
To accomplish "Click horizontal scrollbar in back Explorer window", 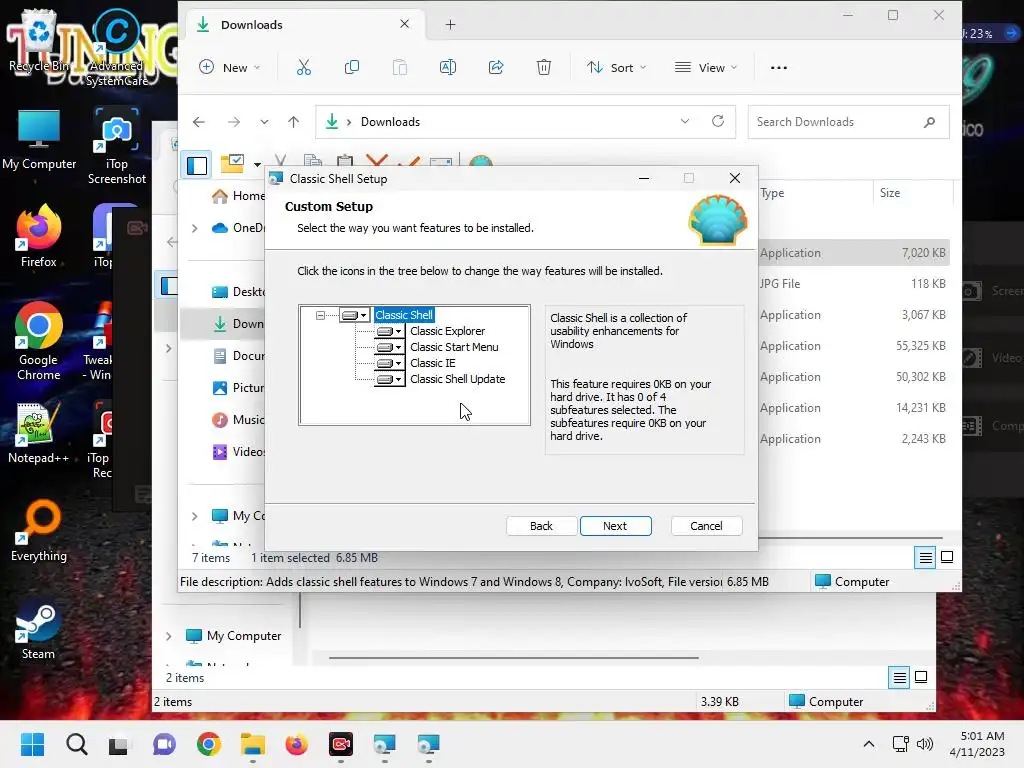I will 513,658.
